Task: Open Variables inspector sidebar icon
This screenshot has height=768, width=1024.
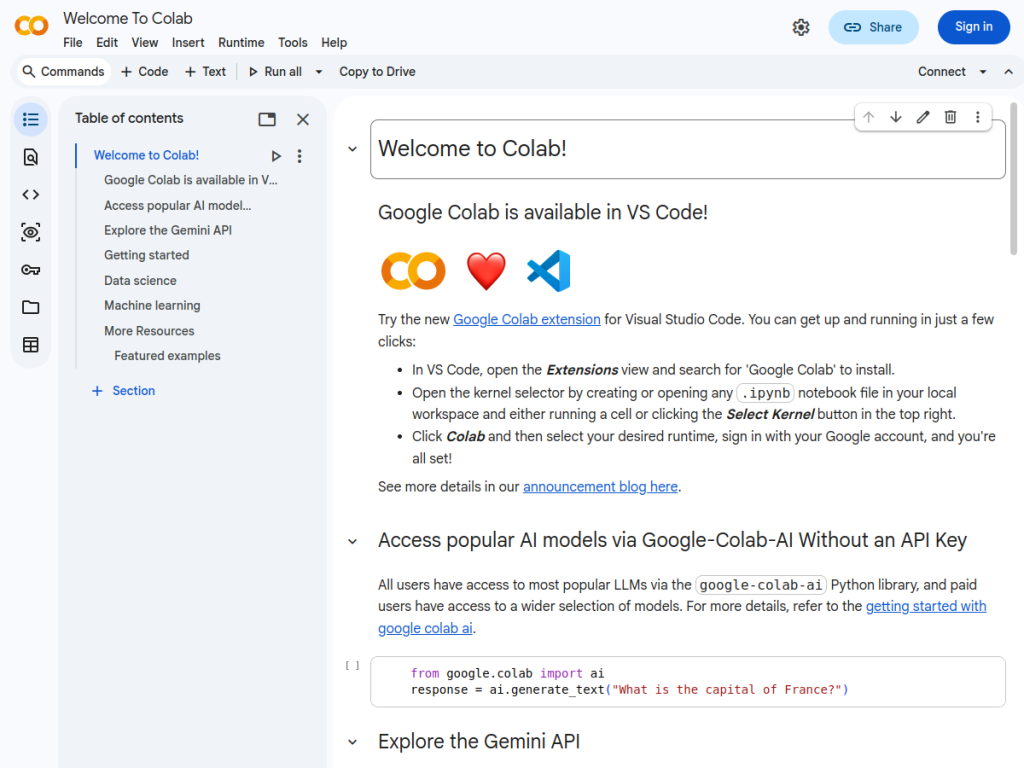Action: (31, 232)
